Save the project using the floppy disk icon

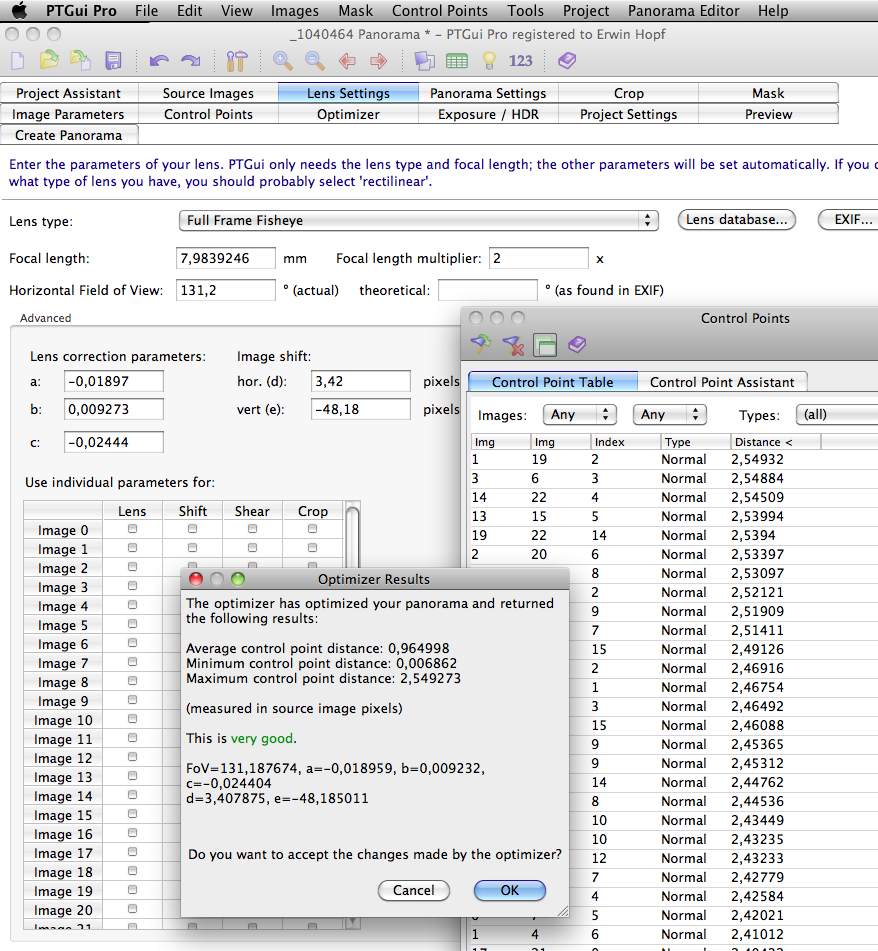113,61
